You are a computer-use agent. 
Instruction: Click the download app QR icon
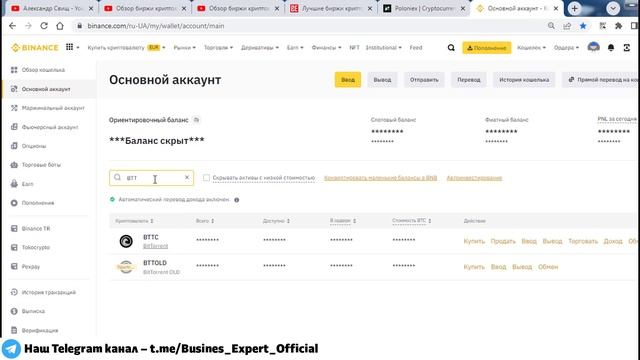627,48
